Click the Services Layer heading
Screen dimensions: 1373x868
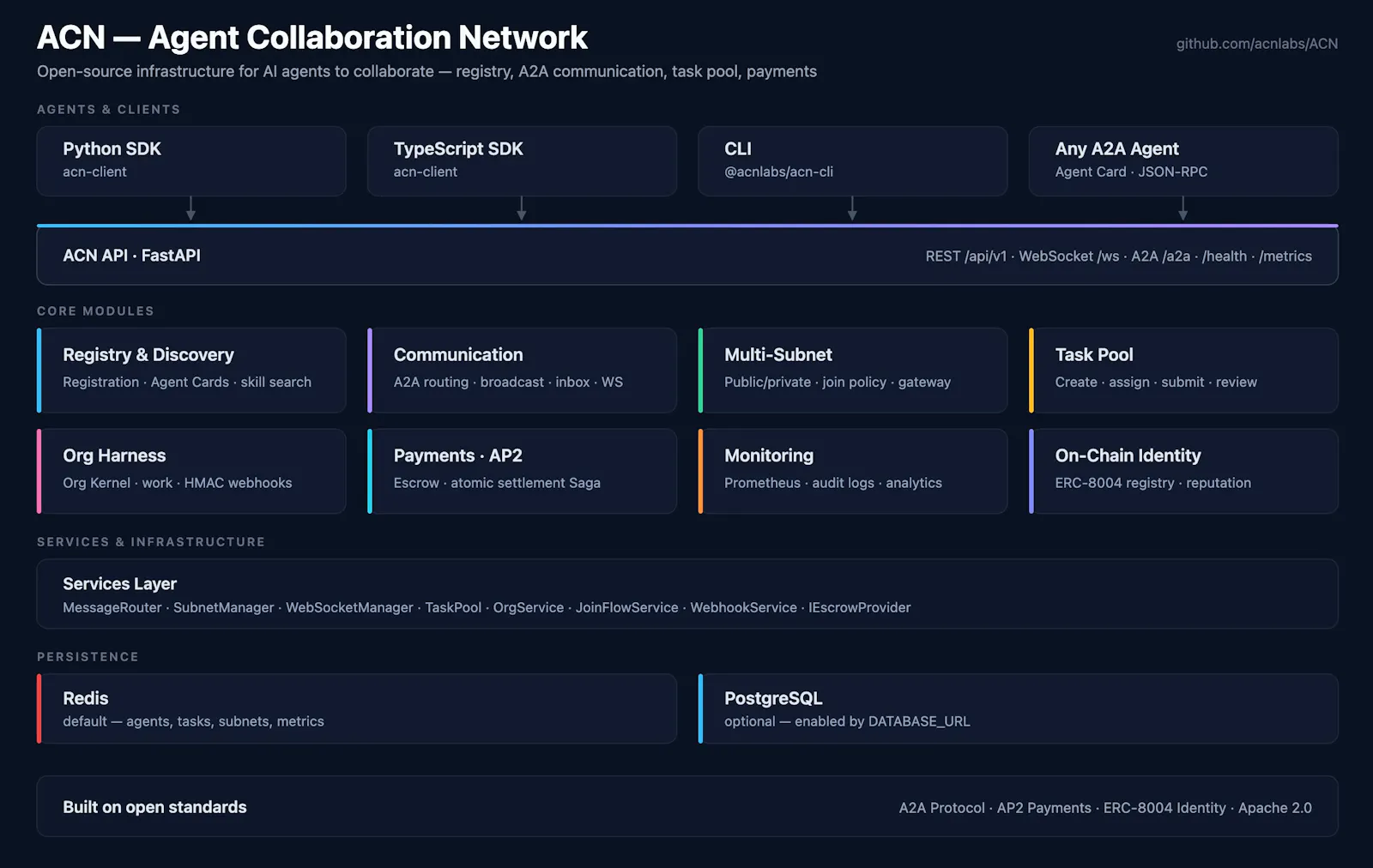(119, 584)
